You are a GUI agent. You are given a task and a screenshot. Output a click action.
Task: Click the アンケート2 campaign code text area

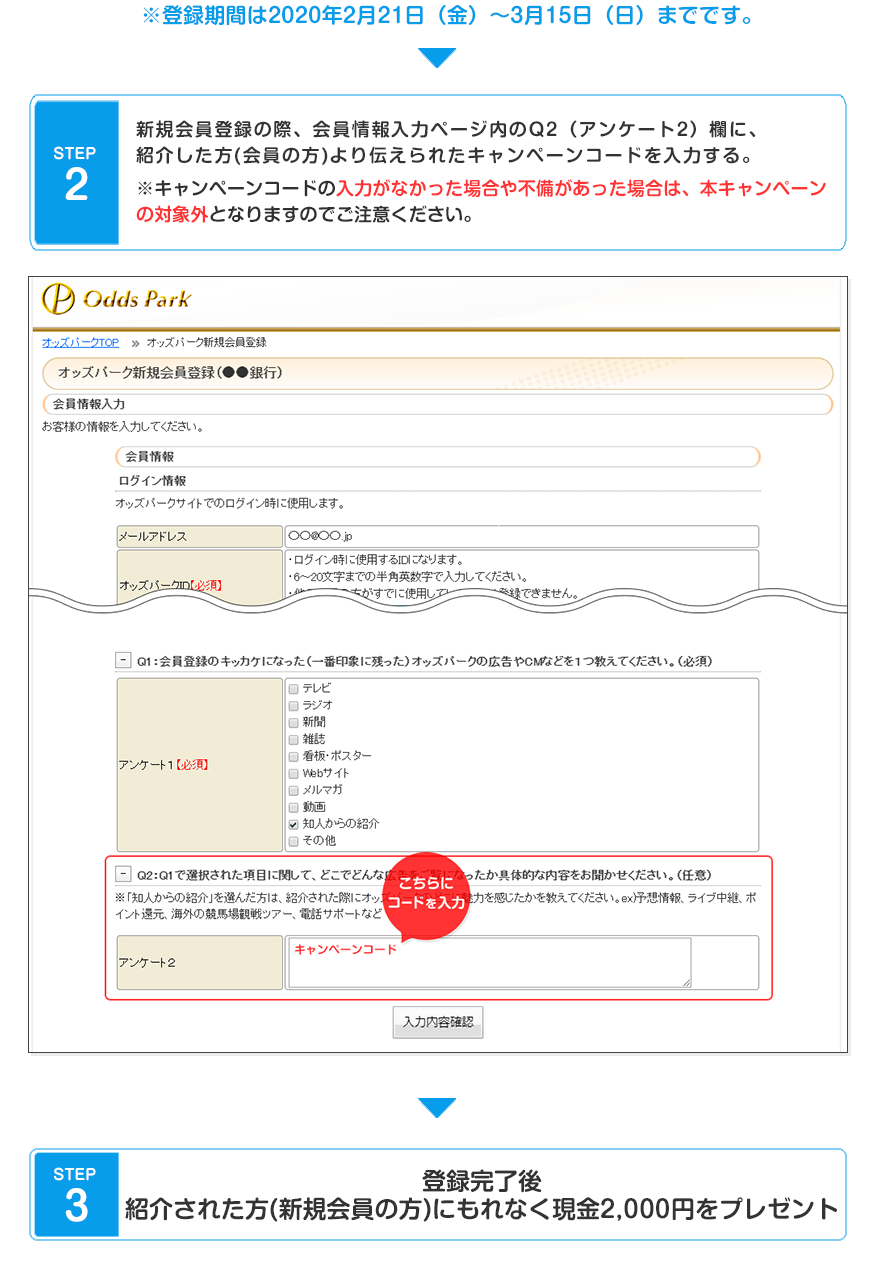(489, 962)
